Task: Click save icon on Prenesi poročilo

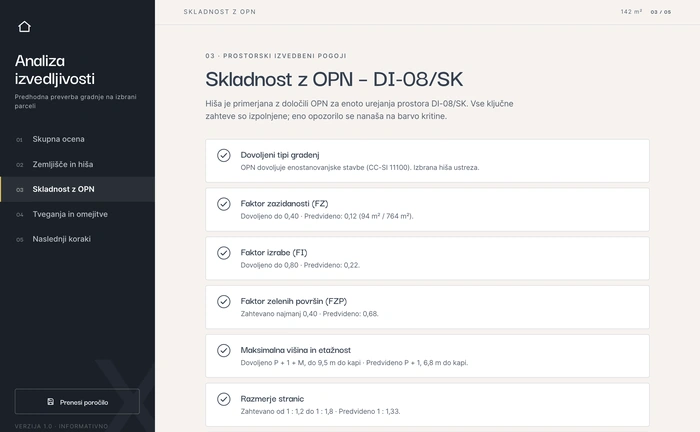Action: pos(50,402)
